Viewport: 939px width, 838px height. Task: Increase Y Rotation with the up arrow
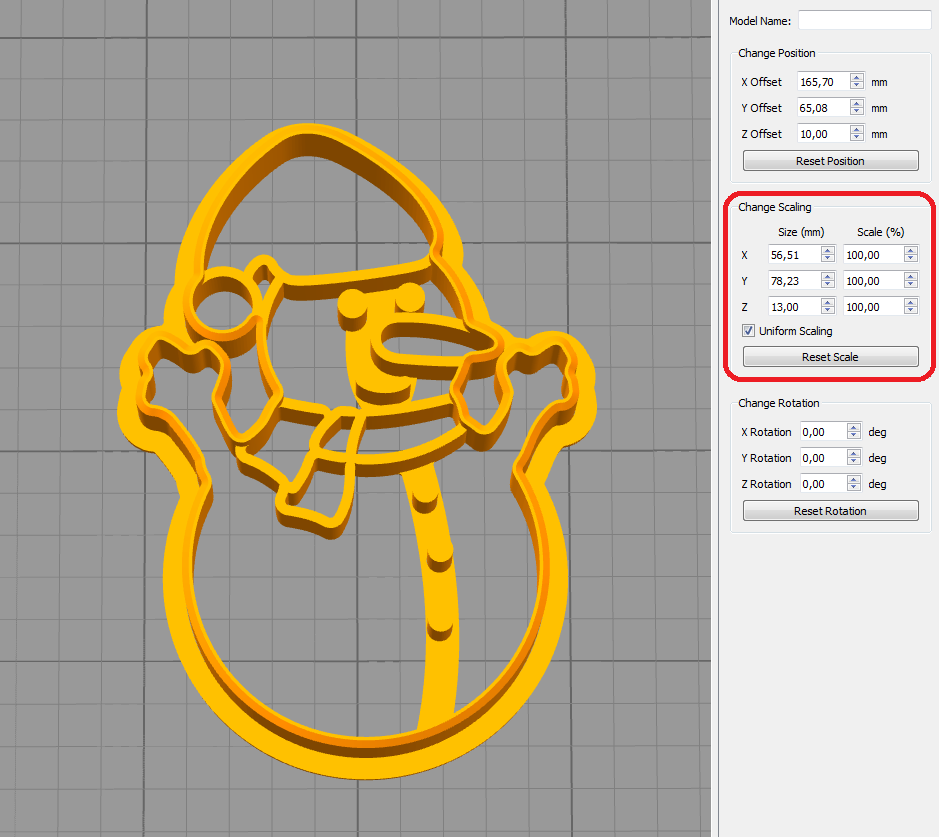(x=854, y=453)
